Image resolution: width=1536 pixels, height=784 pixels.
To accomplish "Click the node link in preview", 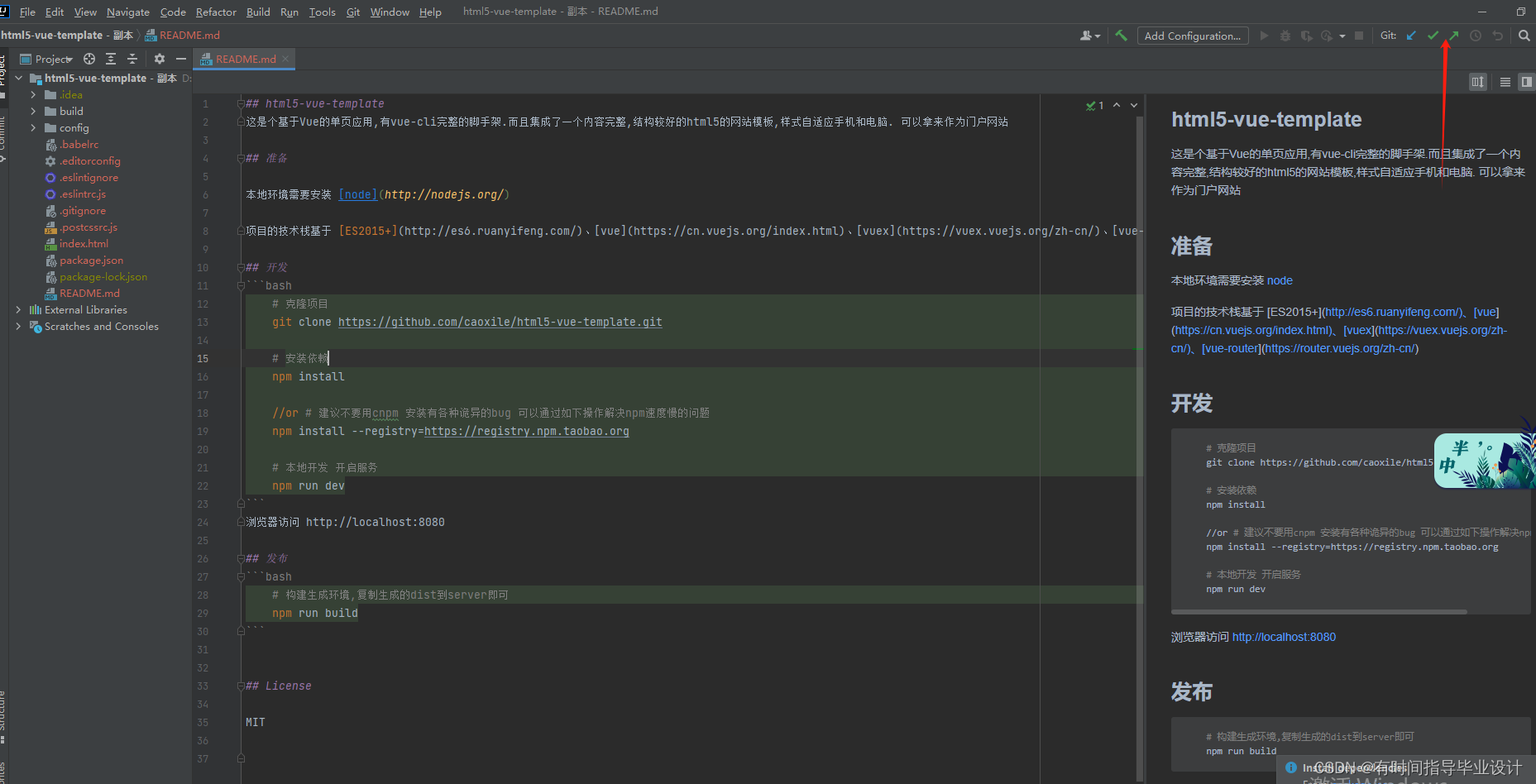I will pyautogui.click(x=1280, y=280).
